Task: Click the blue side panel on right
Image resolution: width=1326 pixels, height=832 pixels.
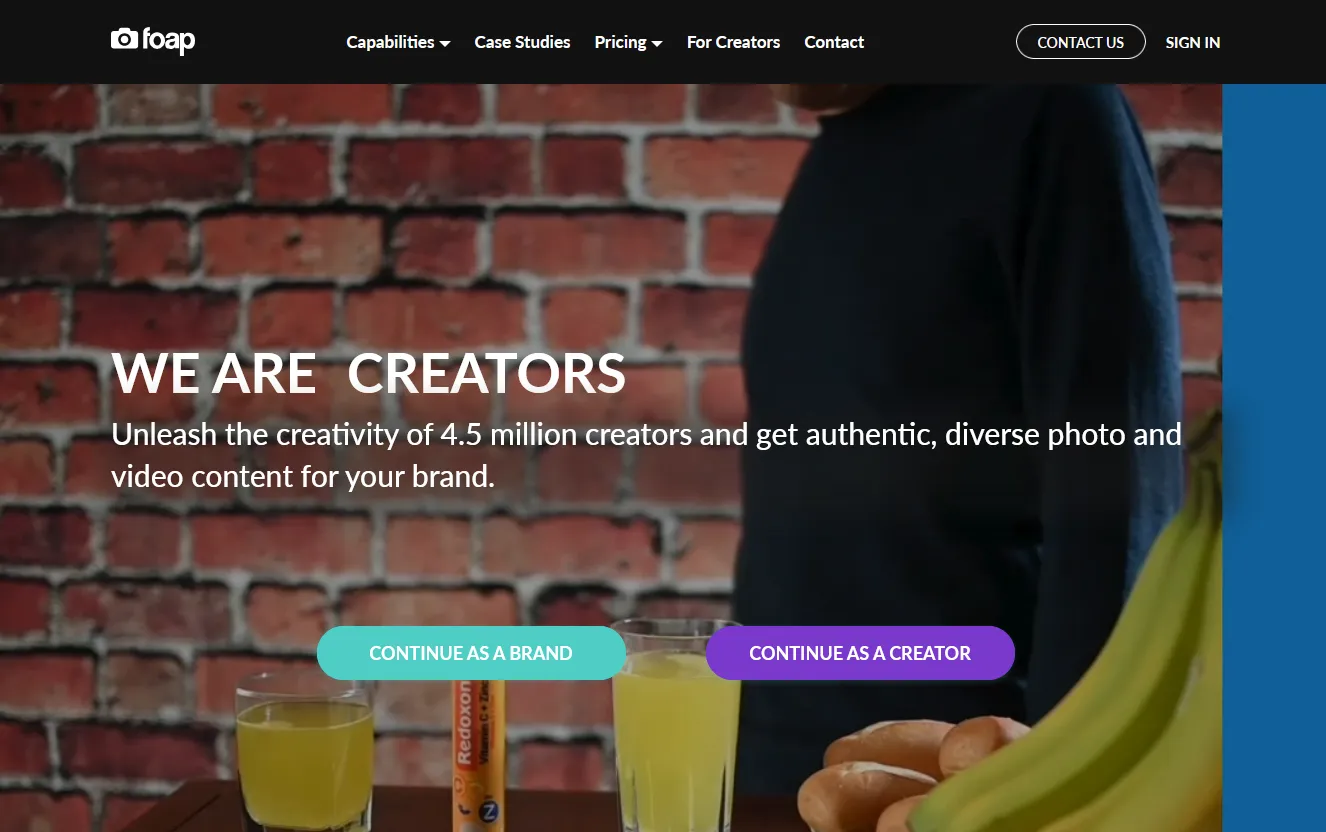Action: [1274, 458]
